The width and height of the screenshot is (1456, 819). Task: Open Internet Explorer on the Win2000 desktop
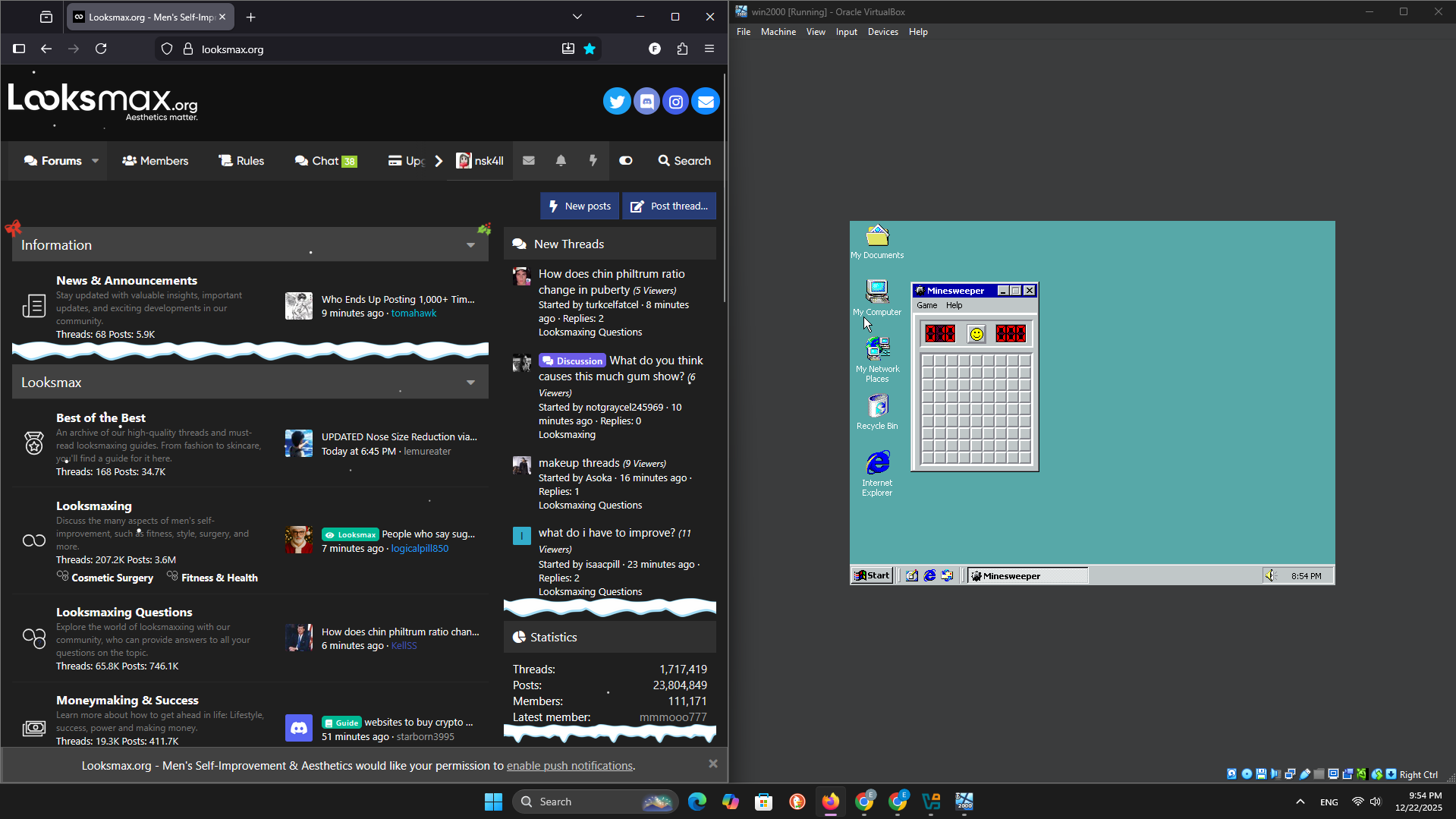click(877, 463)
